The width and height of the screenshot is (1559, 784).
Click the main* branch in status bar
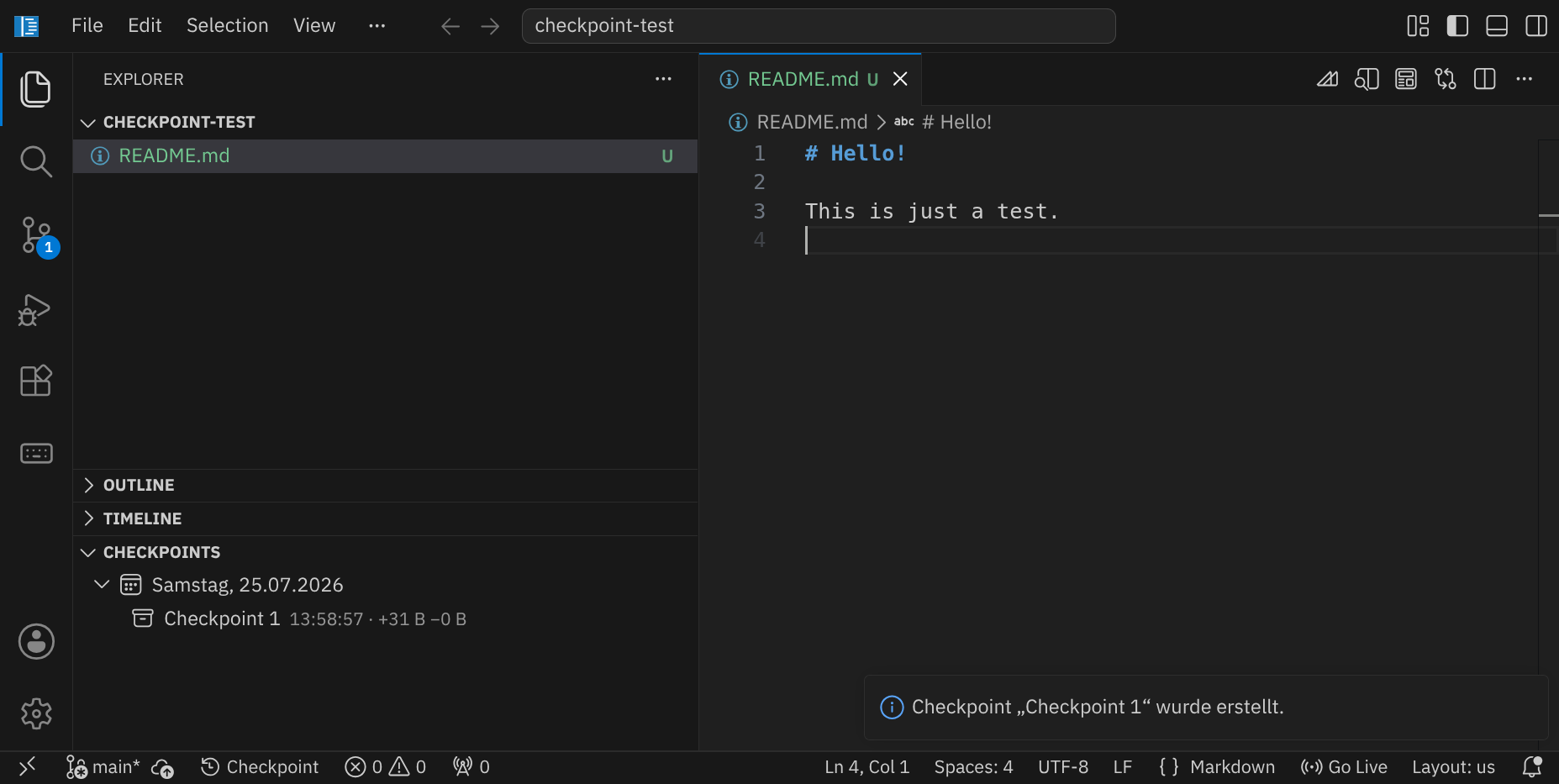[103, 767]
